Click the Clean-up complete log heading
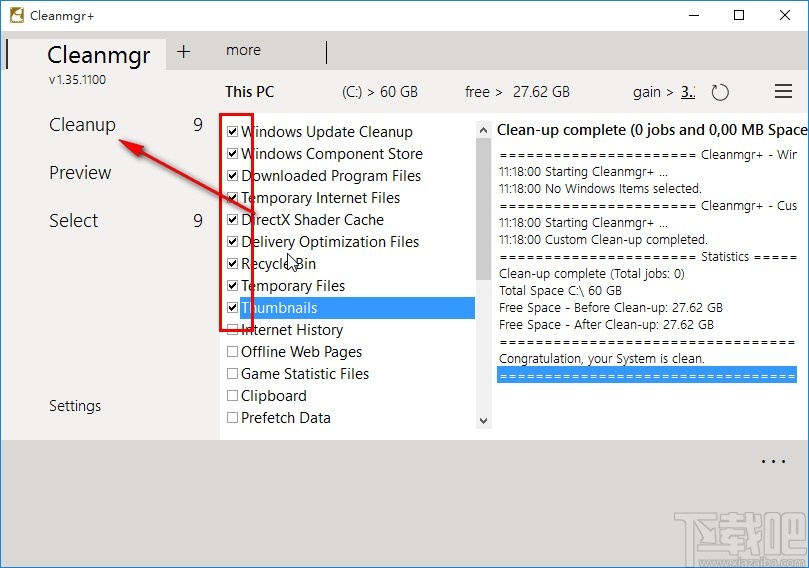The image size is (809, 568). pos(652,130)
